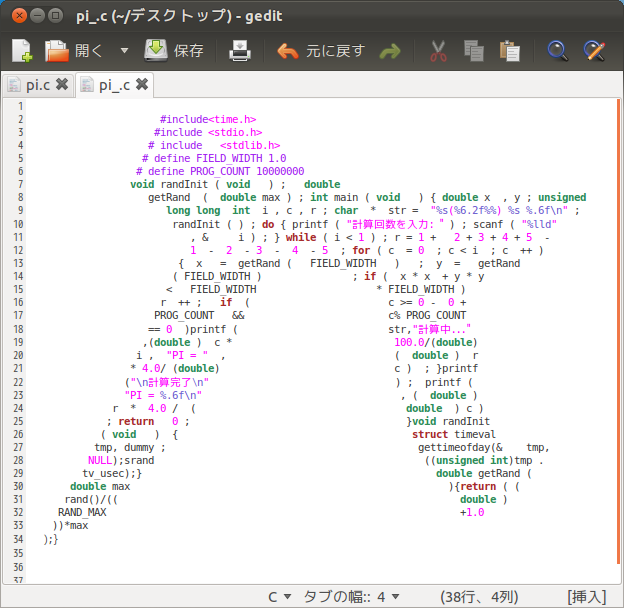
Task: Close the pi.c tab
Action: (x=62, y=84)
